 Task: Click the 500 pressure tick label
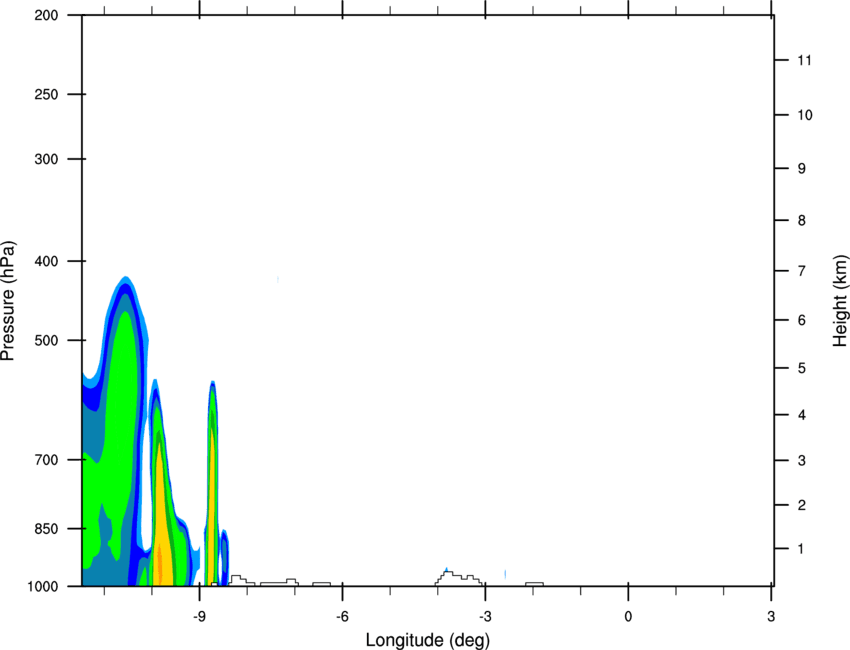tap(46, 340)
